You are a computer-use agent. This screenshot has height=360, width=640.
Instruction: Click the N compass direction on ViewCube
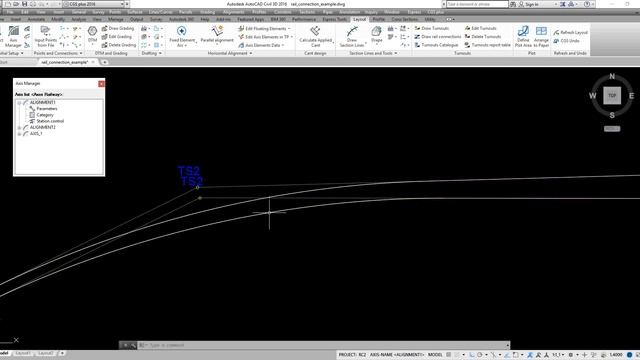tap(612, 76)
